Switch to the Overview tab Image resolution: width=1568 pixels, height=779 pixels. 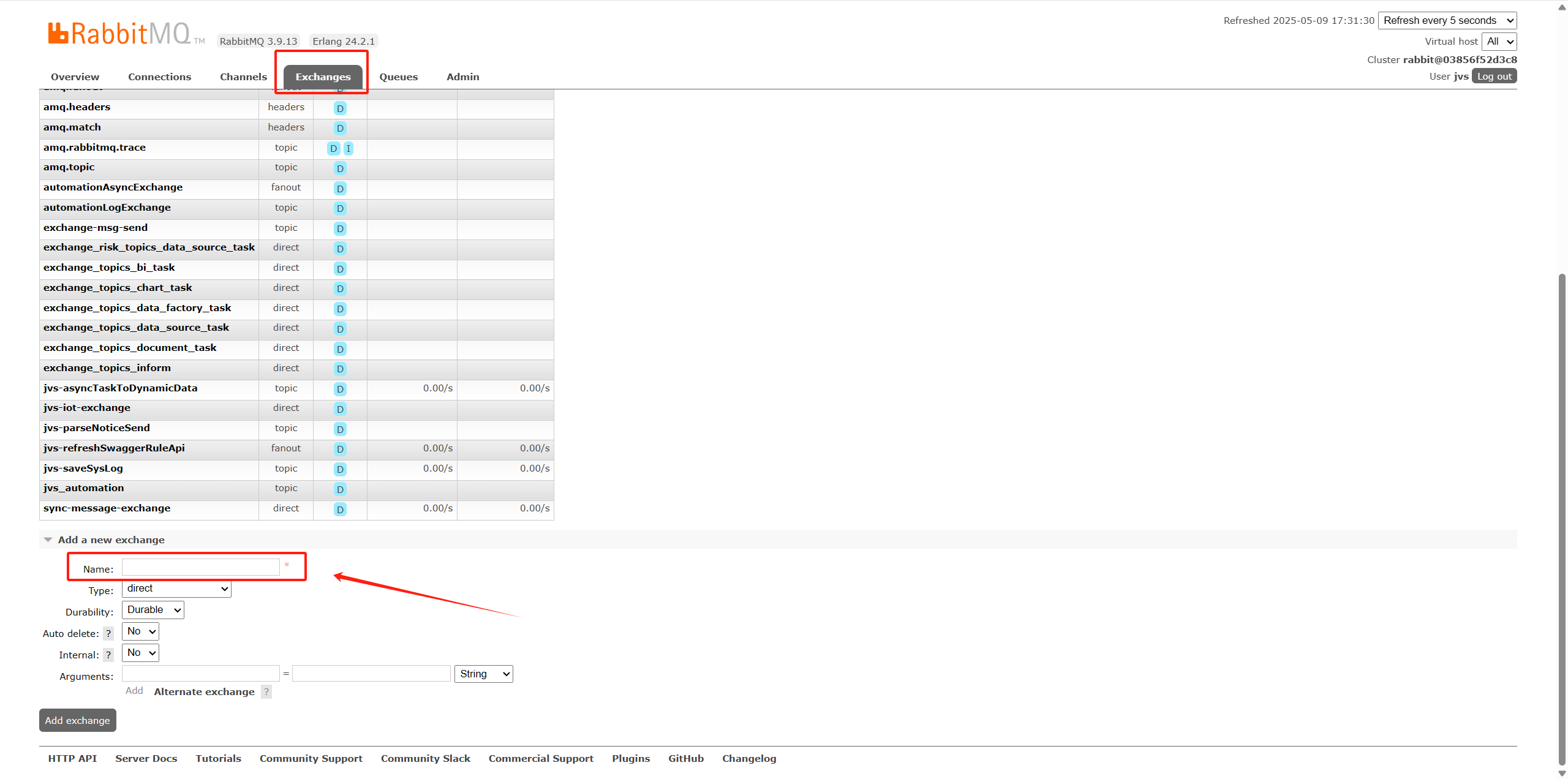click(75, 77)
